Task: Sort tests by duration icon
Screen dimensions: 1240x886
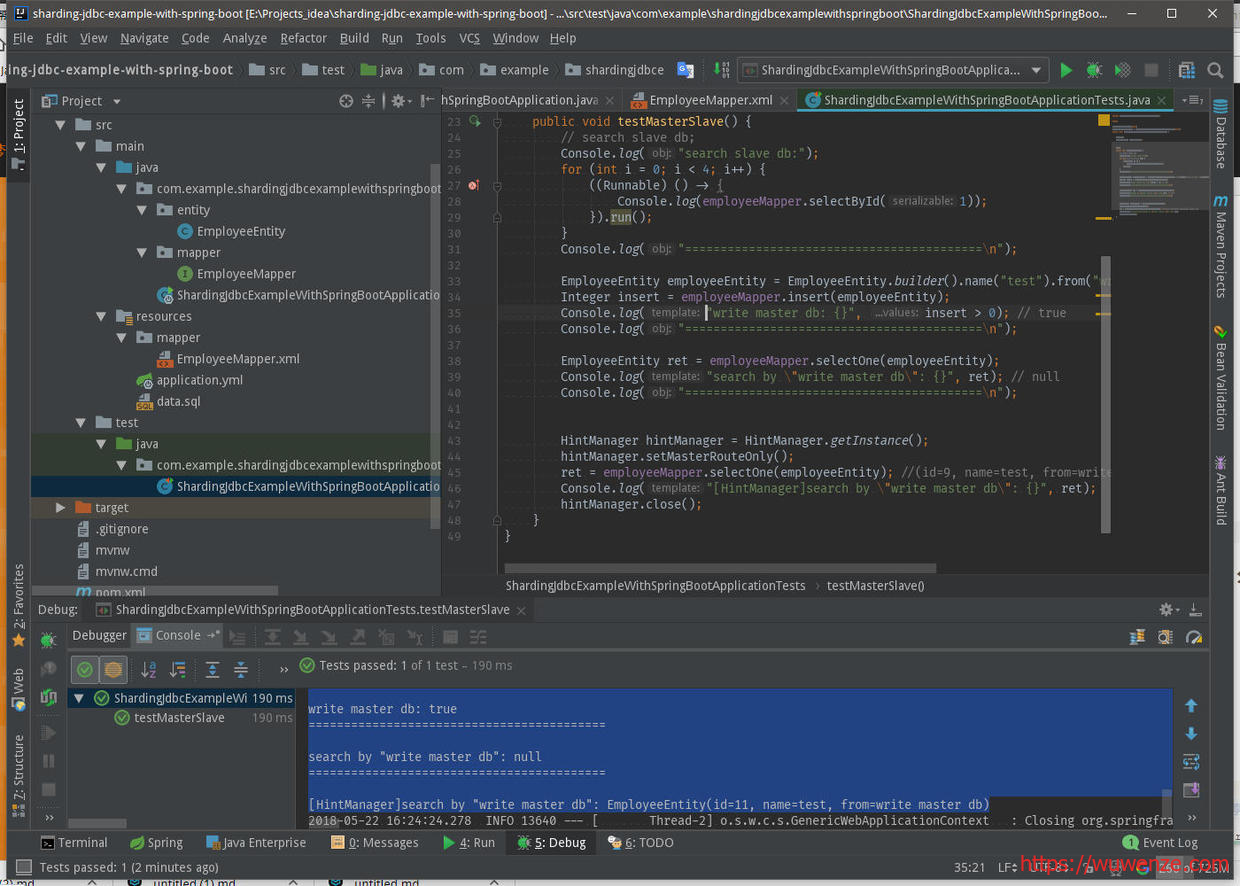Action: point(177,669)
